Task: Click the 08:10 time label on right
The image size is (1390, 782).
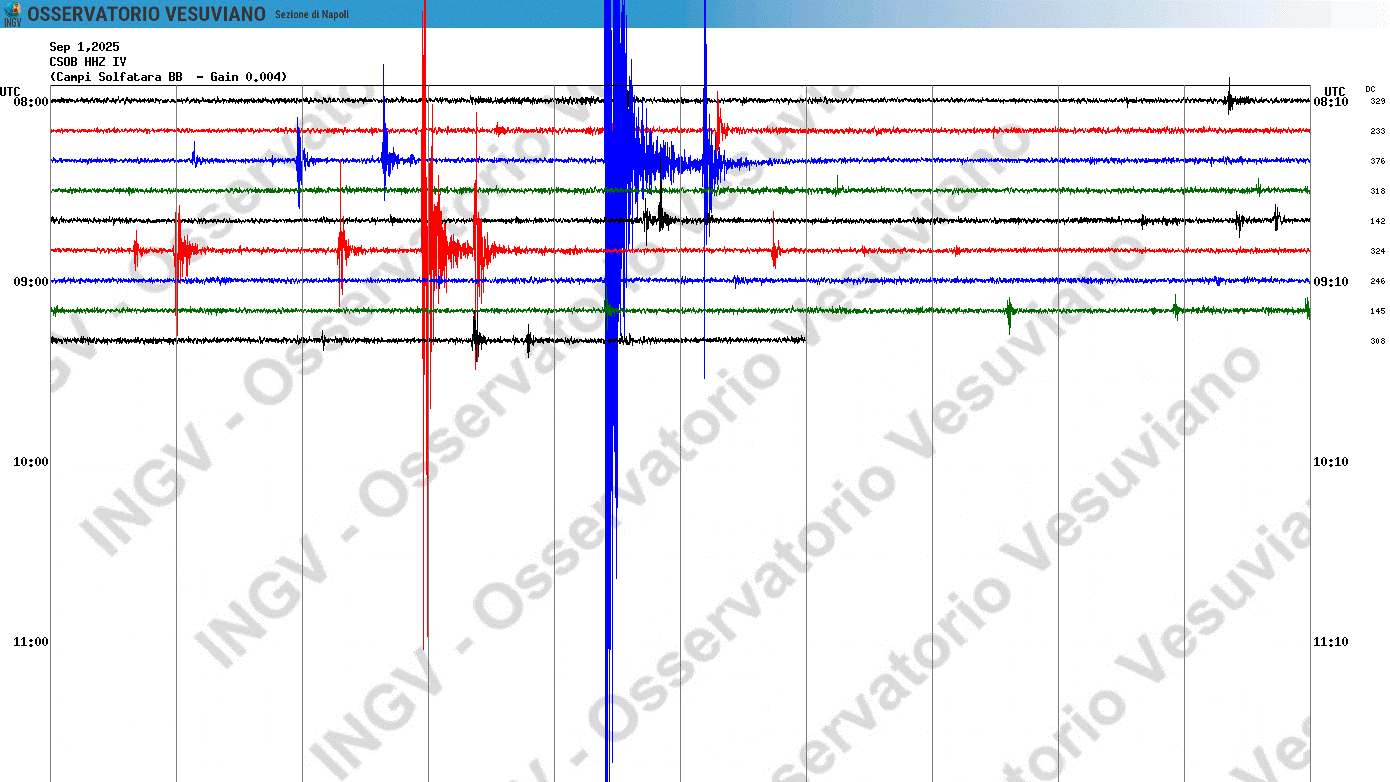Action: click(x=1330, y=102)
